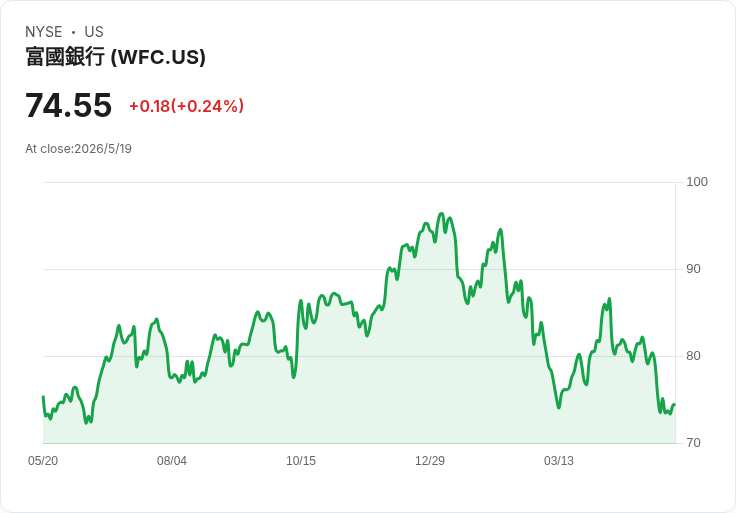Click the 10/15 date axis label
Screen dimensions: 736x513
[301, 461]
